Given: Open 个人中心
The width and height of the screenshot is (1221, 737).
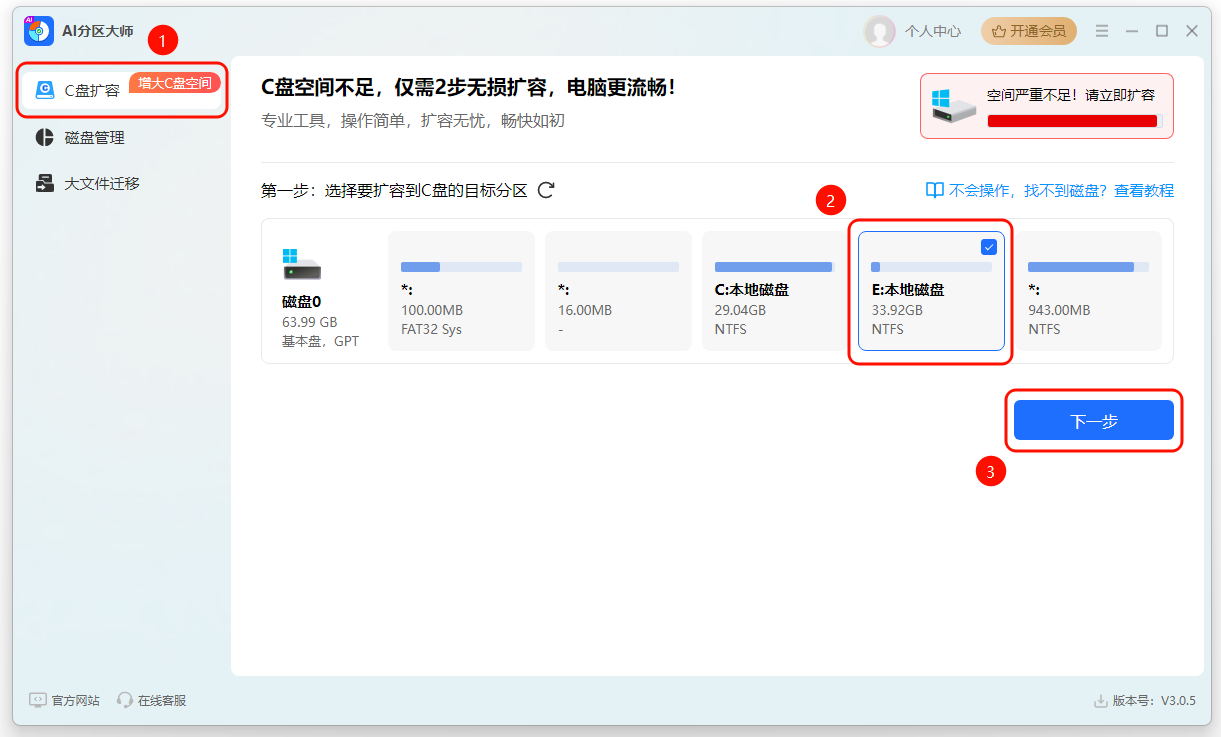Looking at the screenshot, I should (x=933, y=31).
